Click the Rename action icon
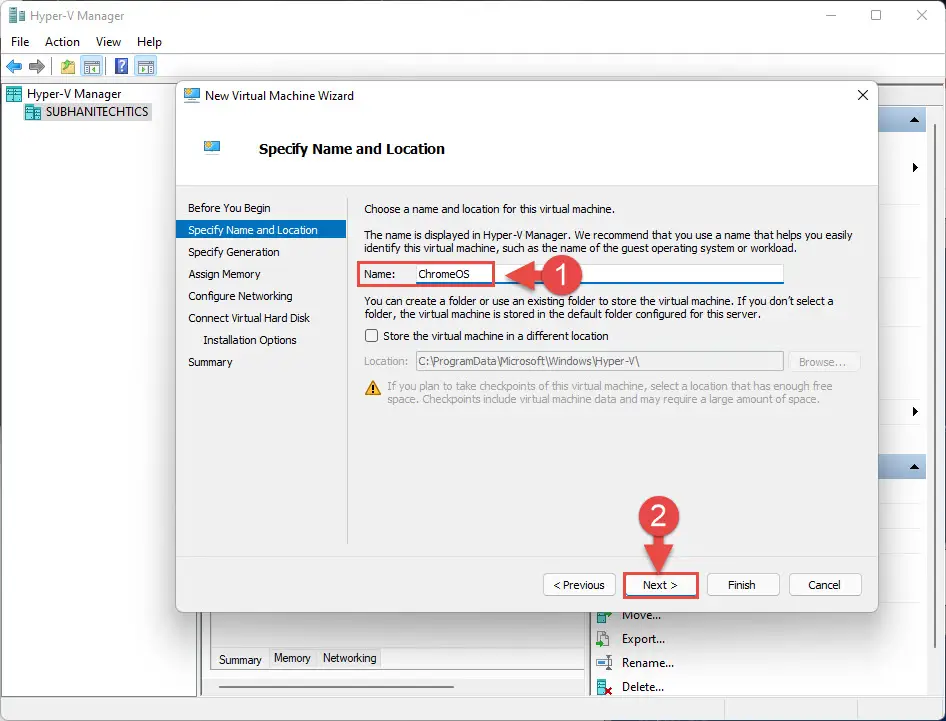The width and height of the screenshot is (946, 721). 604,663
